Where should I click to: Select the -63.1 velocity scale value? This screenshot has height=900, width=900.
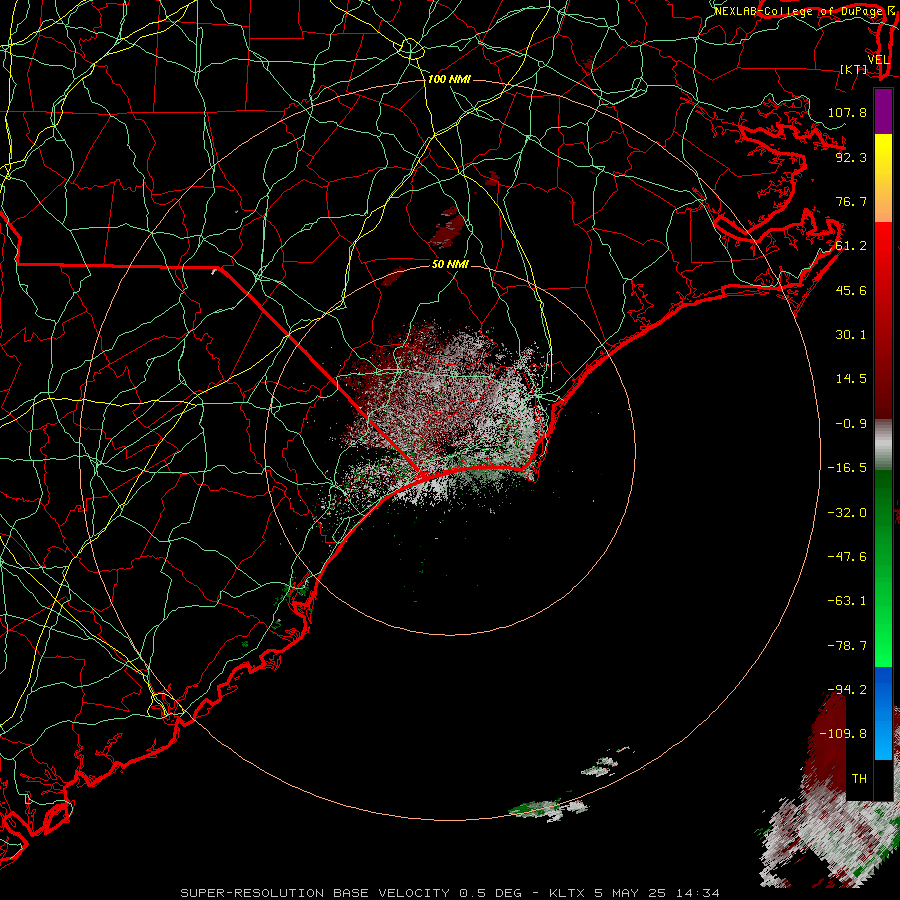847,601
